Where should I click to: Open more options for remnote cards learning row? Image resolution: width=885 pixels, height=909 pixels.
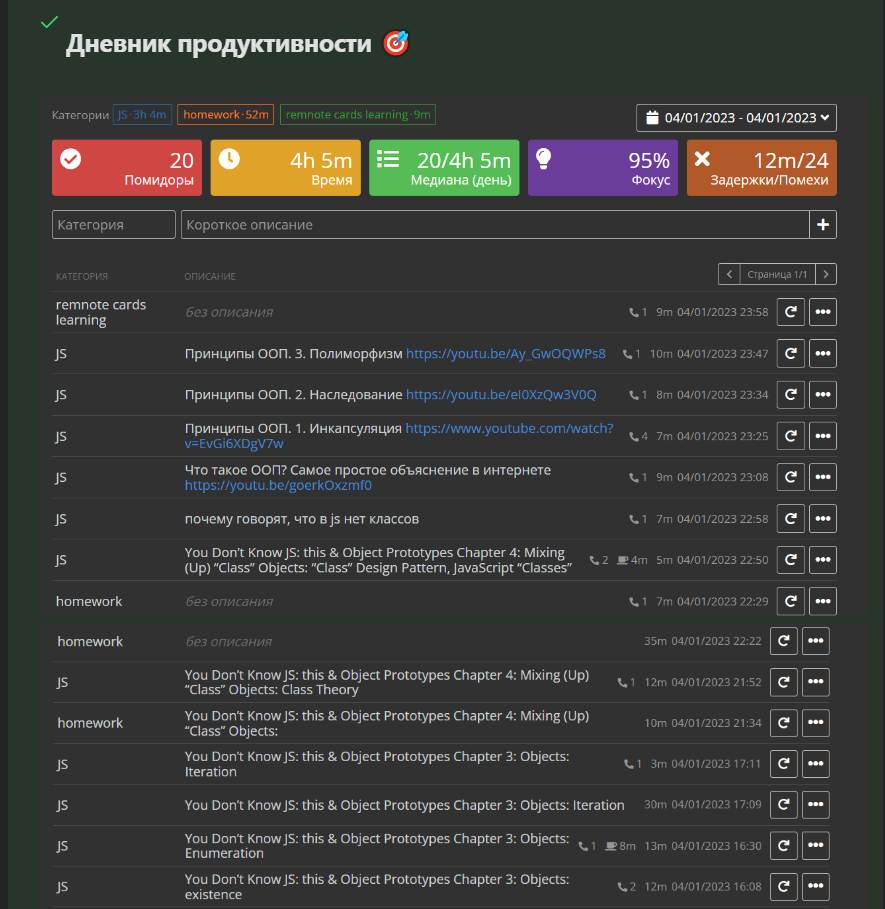click(823, 312)
